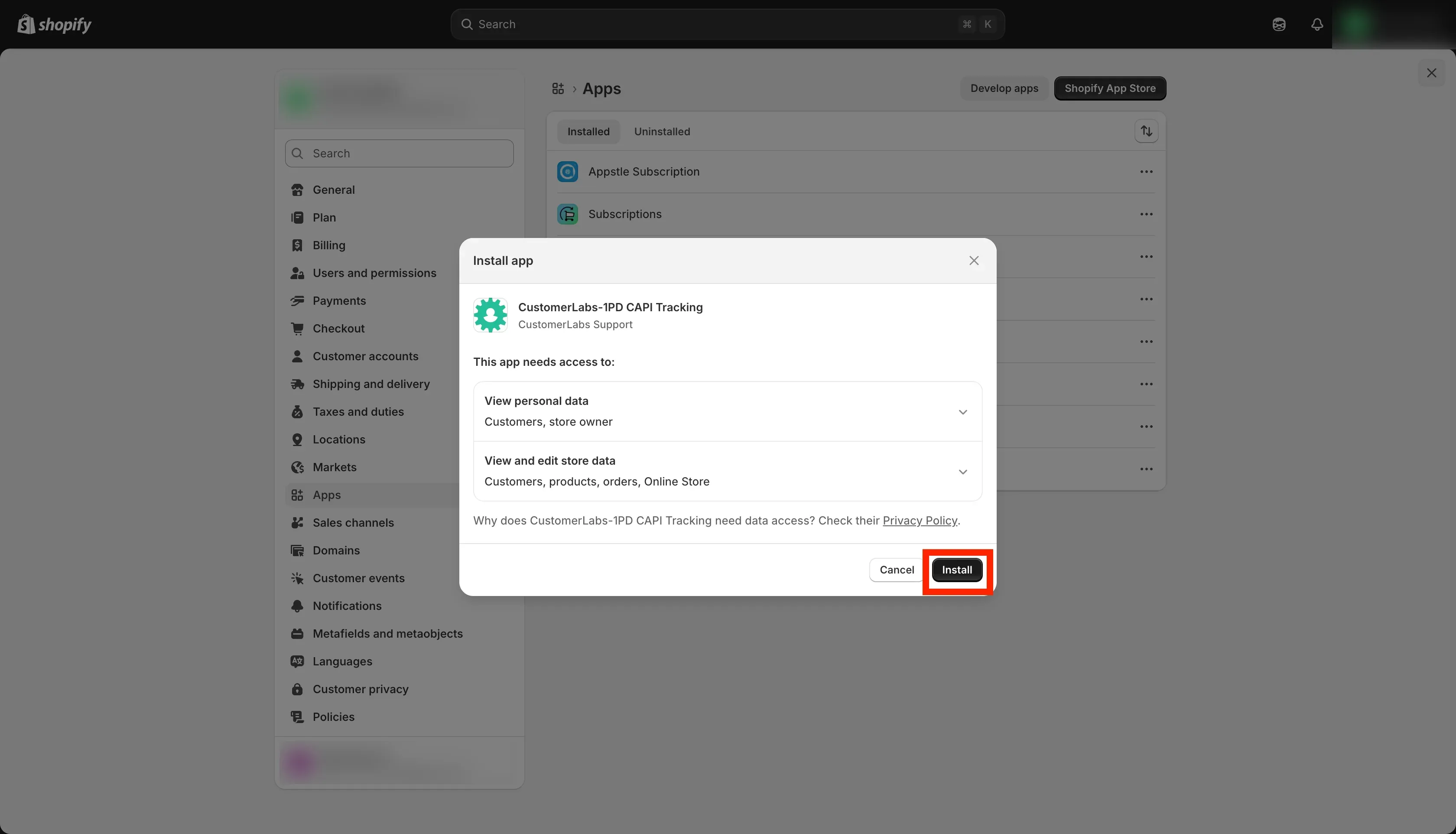Click the Checkout cart icon in sidebar
The width and height of the screenshot is (1456, 834).
point(297,329)
